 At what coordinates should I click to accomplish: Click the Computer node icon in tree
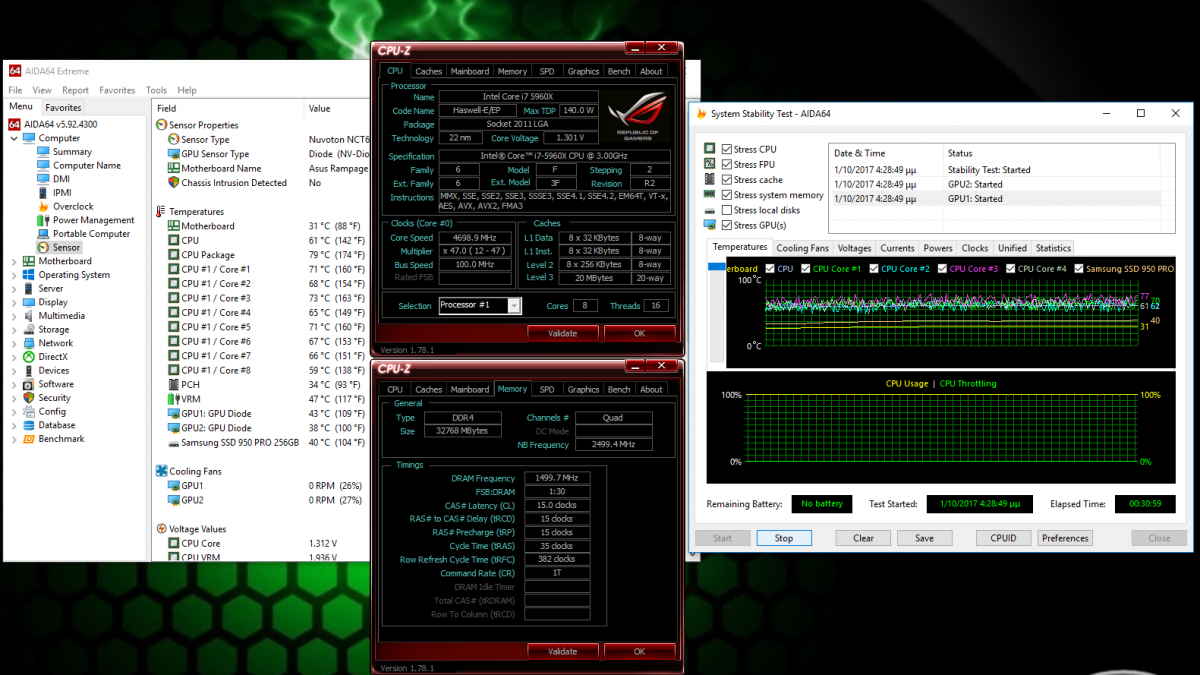pyautogui.click(x=29, y=138)
